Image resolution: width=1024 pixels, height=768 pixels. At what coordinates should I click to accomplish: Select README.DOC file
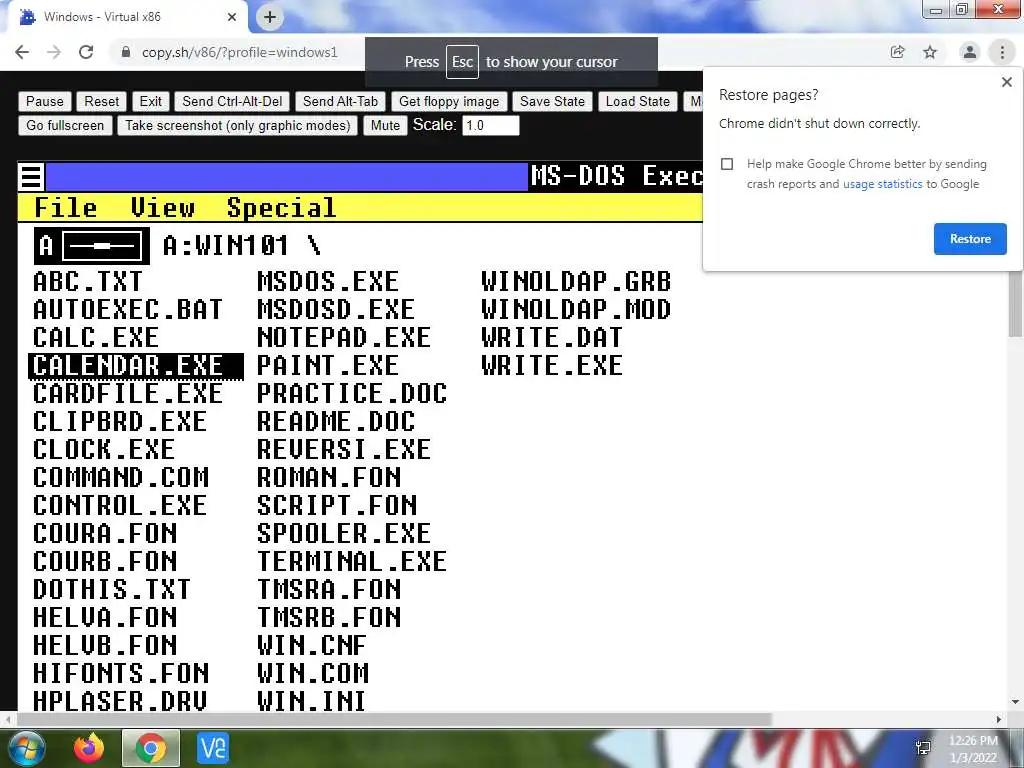pyautogui.click(x=336, y=422)
